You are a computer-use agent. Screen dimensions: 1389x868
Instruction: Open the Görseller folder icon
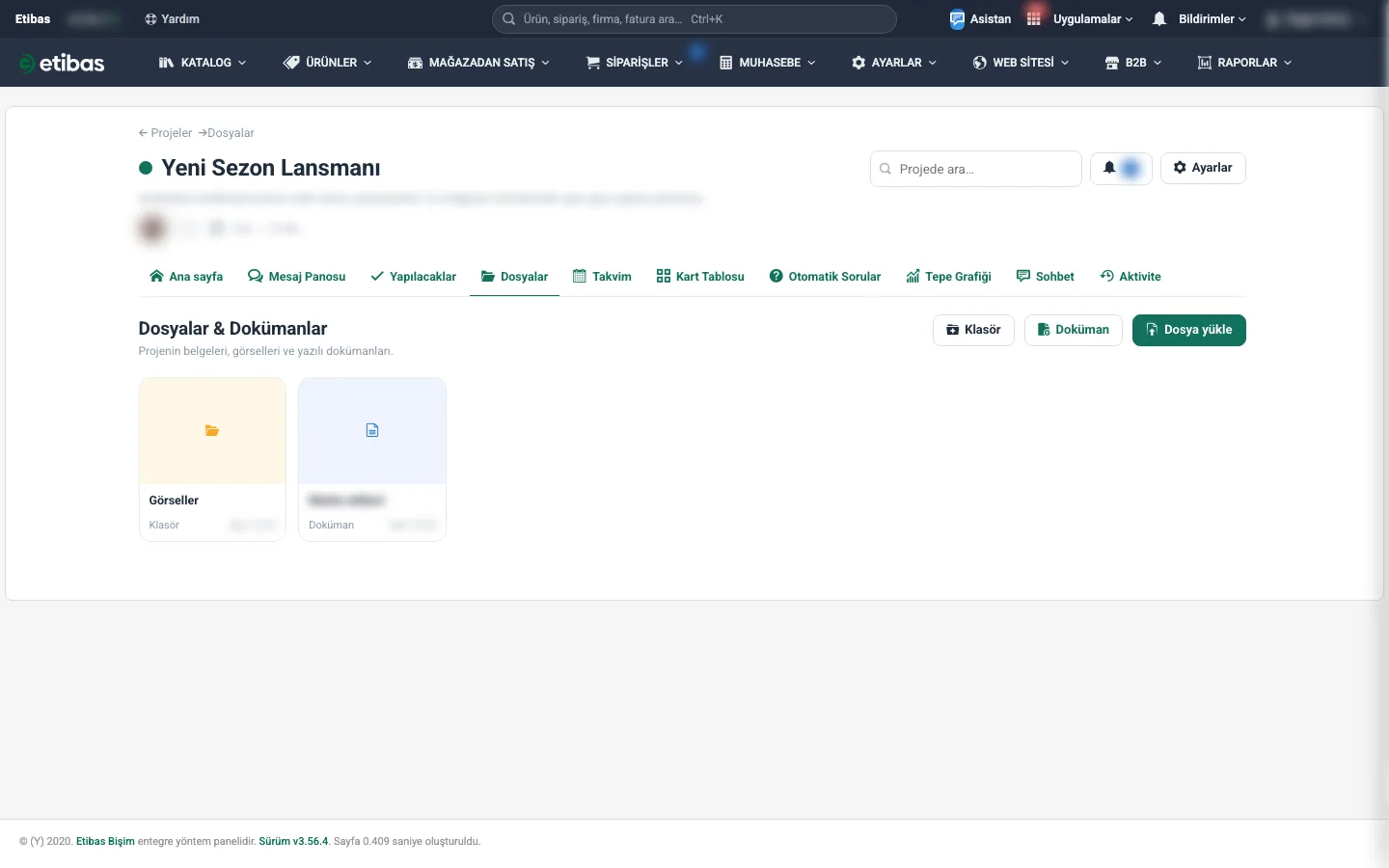(212, 430)
